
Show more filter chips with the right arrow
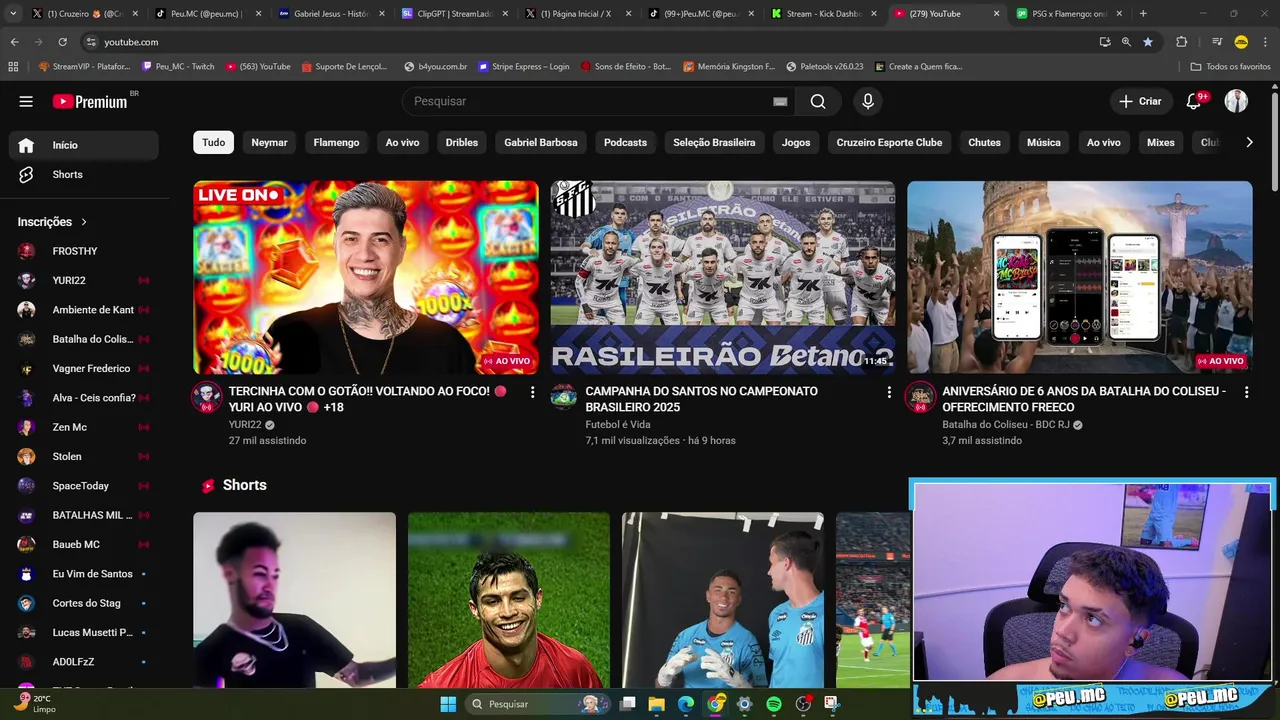pos(1249,142)
